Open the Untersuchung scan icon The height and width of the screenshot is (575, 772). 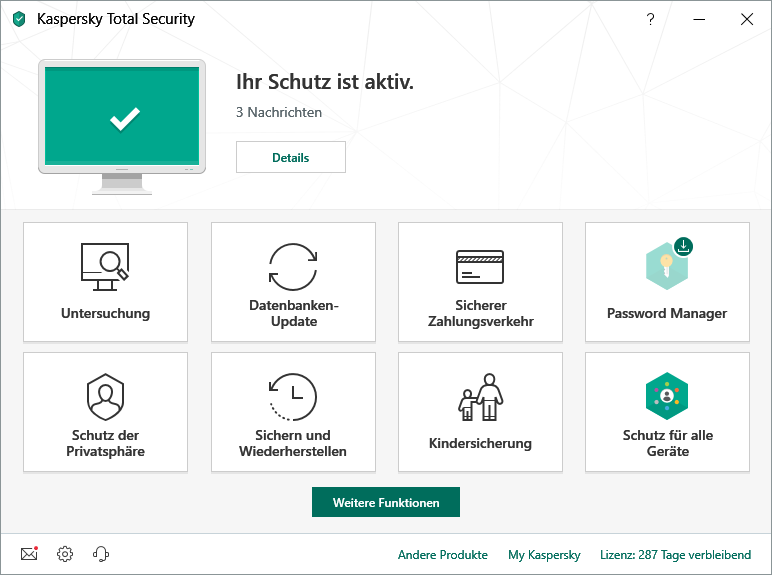pyautogui.click(x=105, y=267)
